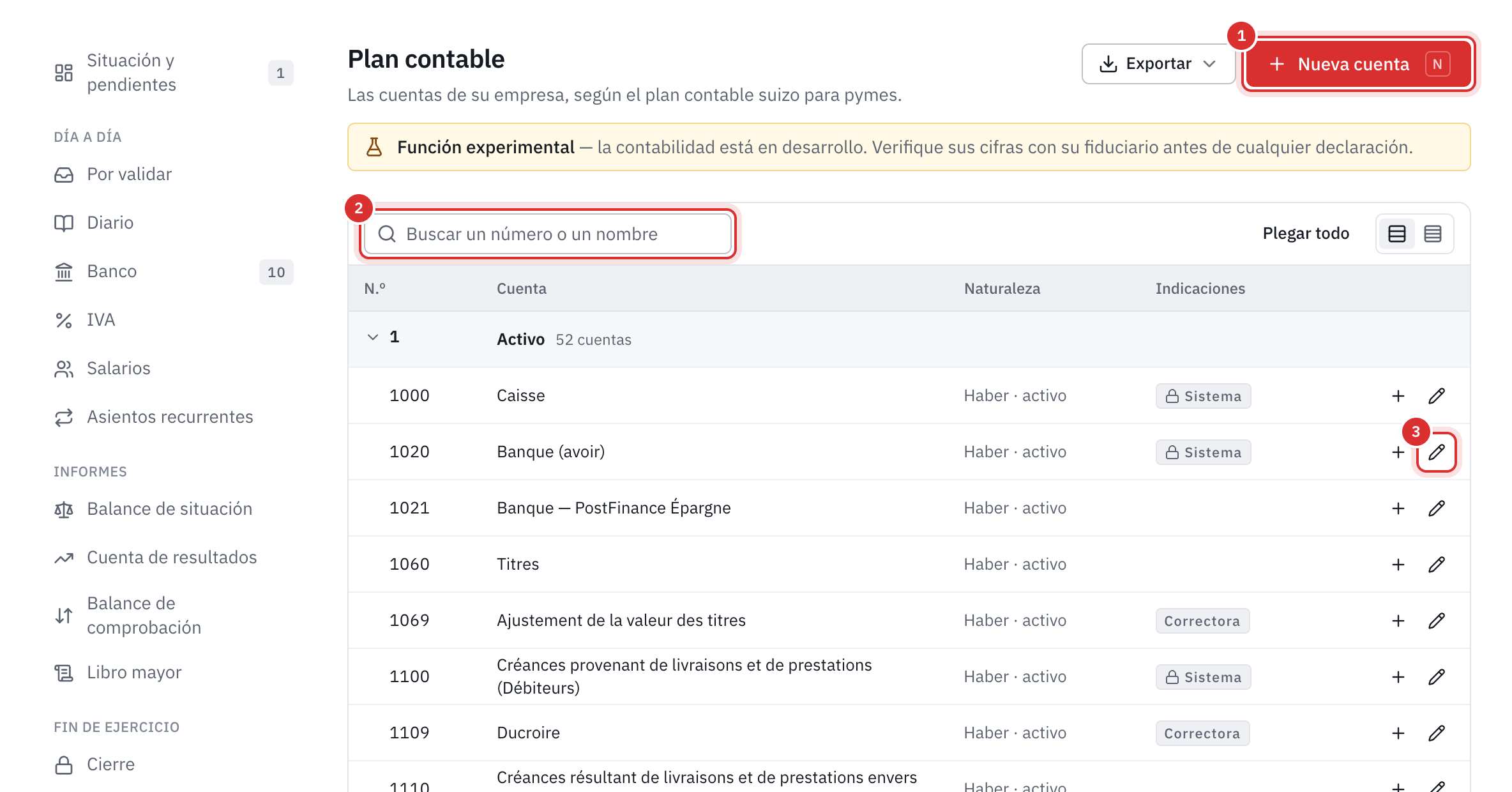1512x792 pixels.
Task: Add sub-account under 1109 Ducroire
Action: 1398,733
